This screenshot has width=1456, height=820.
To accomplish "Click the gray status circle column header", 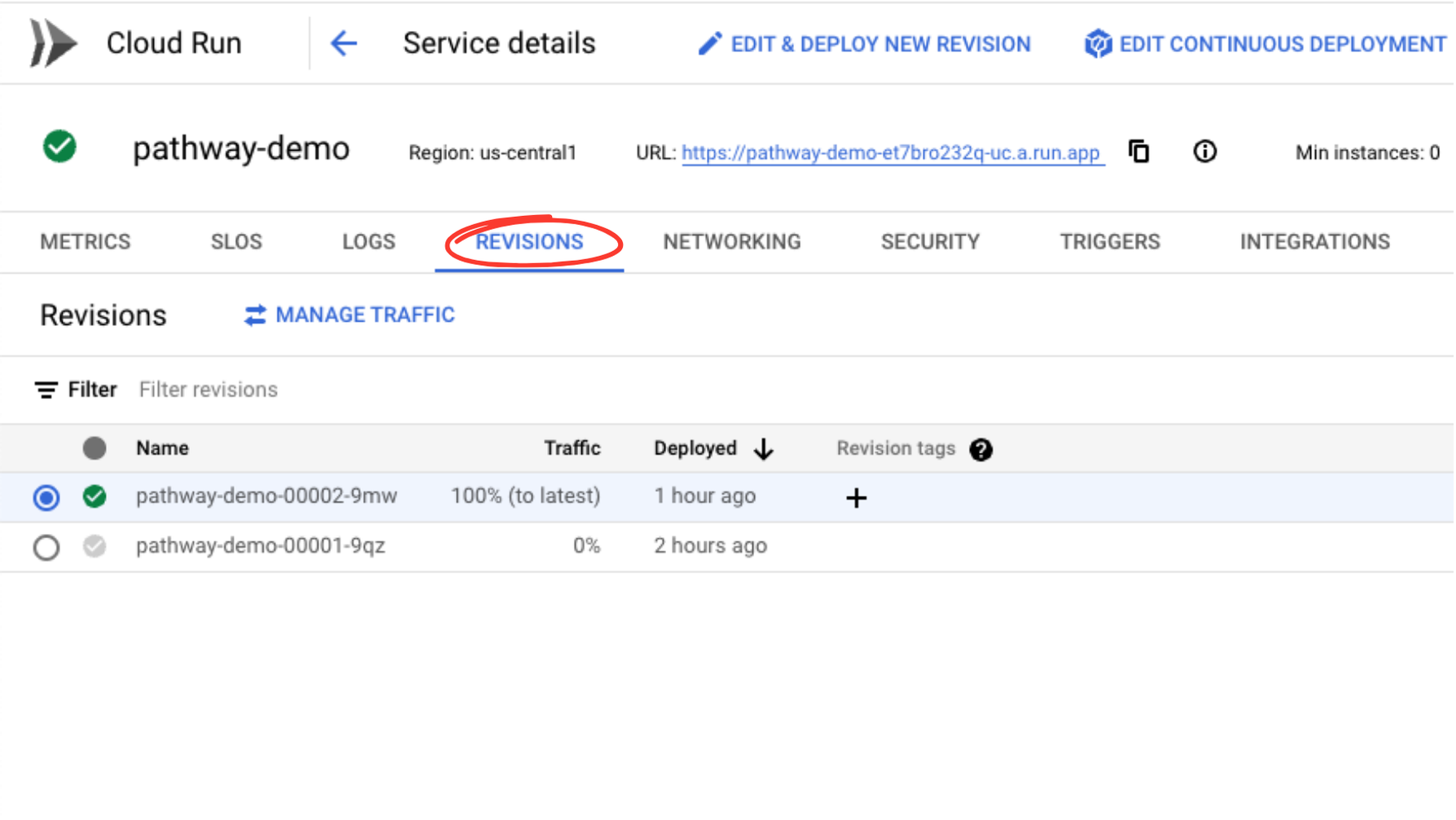I will click(95, 448).
